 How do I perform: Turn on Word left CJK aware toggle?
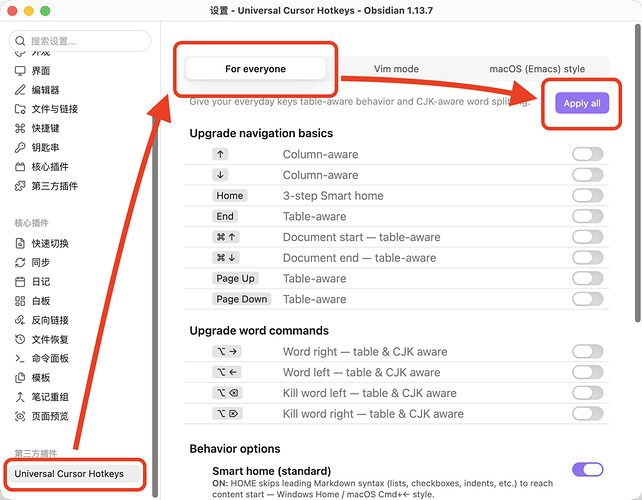[x=588, y=372]
